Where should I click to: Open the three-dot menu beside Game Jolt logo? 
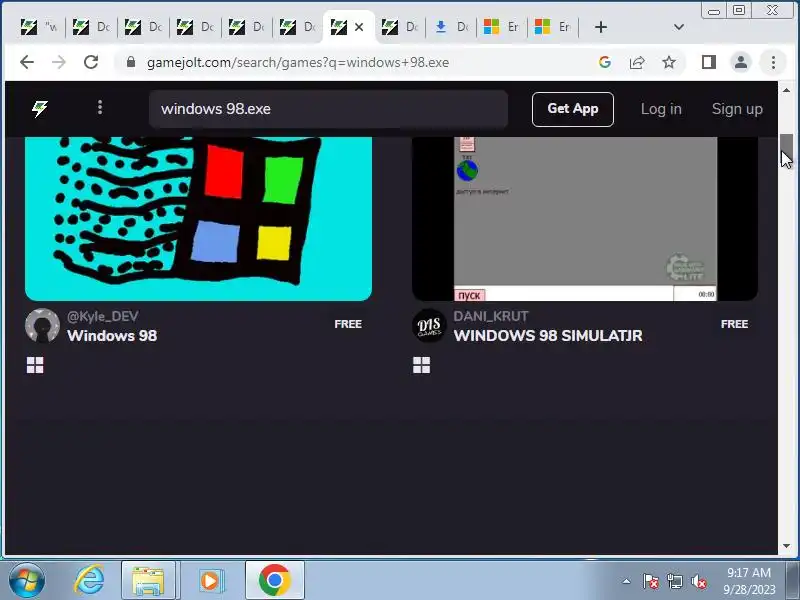100,107
